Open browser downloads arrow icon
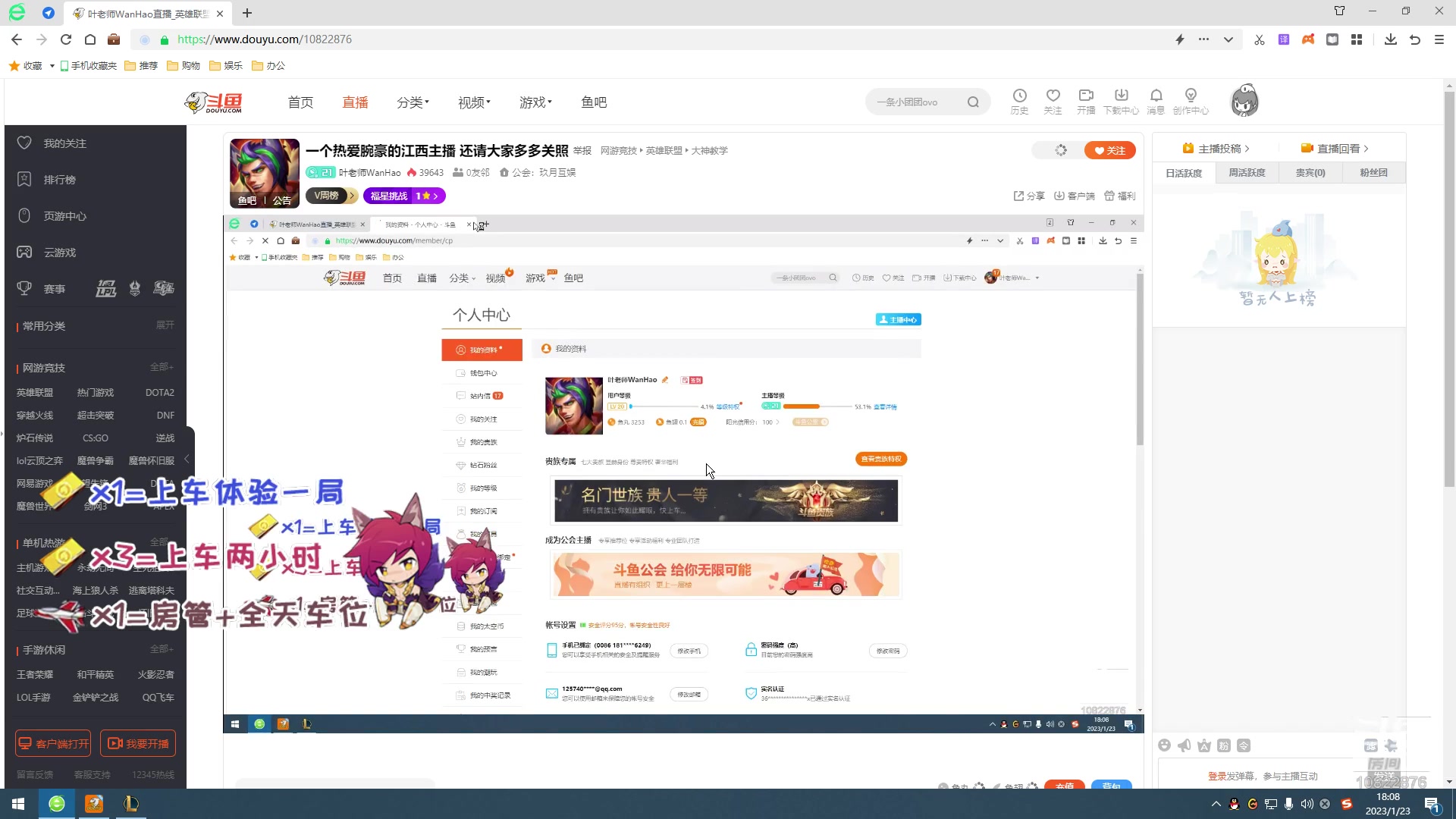This screenshot has height=819, width=1456. 1390,39
